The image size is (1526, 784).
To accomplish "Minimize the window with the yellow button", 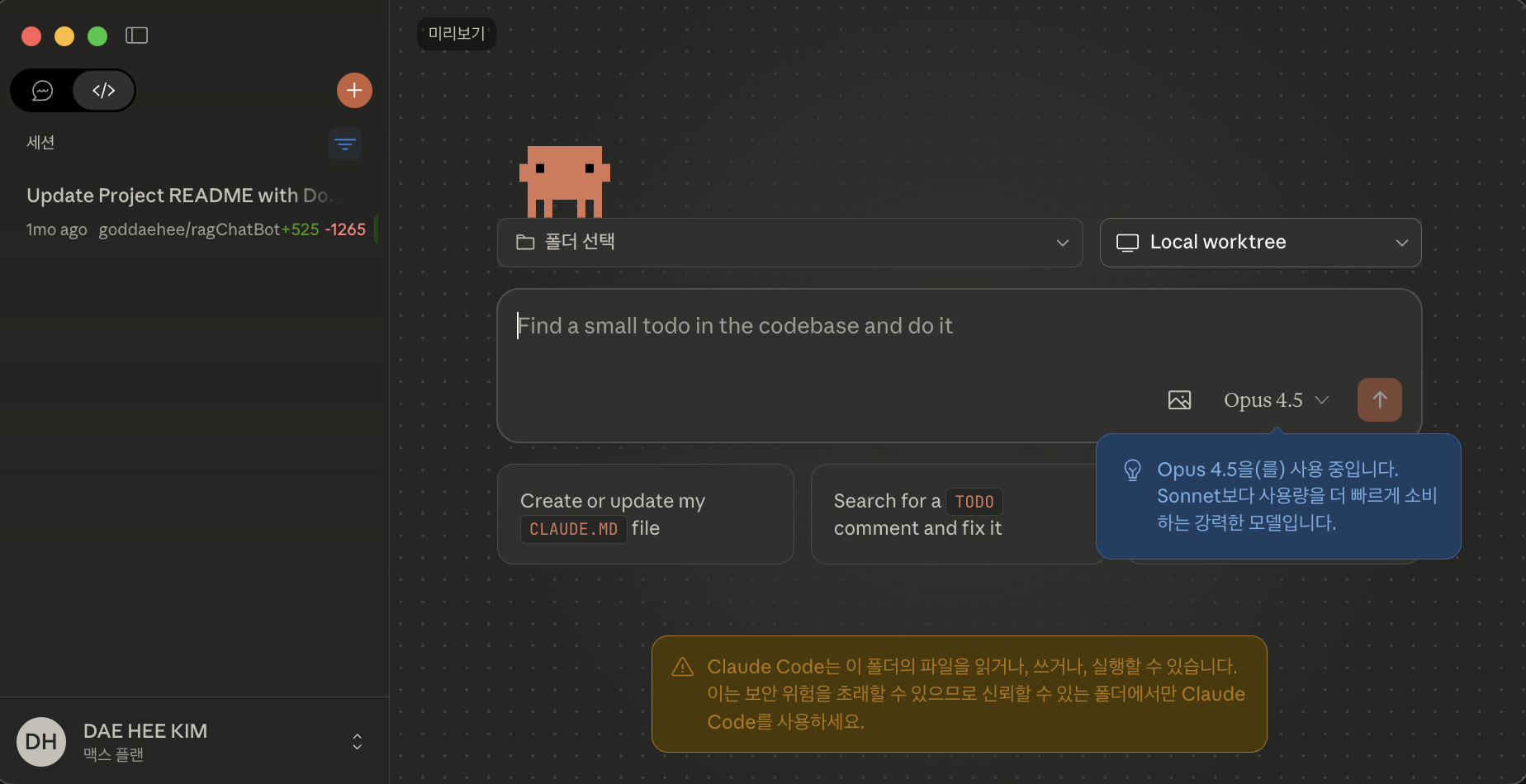I will coord(64,36).
